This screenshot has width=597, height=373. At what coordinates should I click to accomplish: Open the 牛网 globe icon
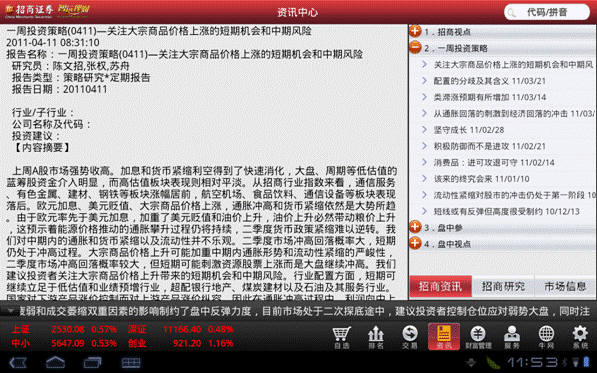tap(546, 336)
